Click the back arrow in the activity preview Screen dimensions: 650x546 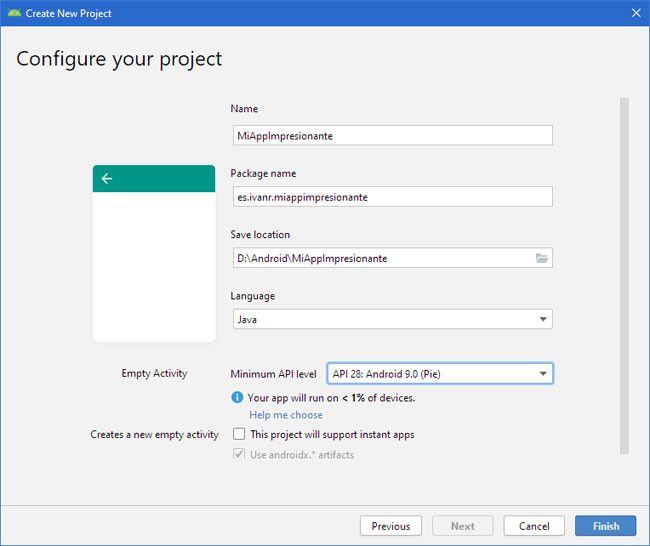107,179
